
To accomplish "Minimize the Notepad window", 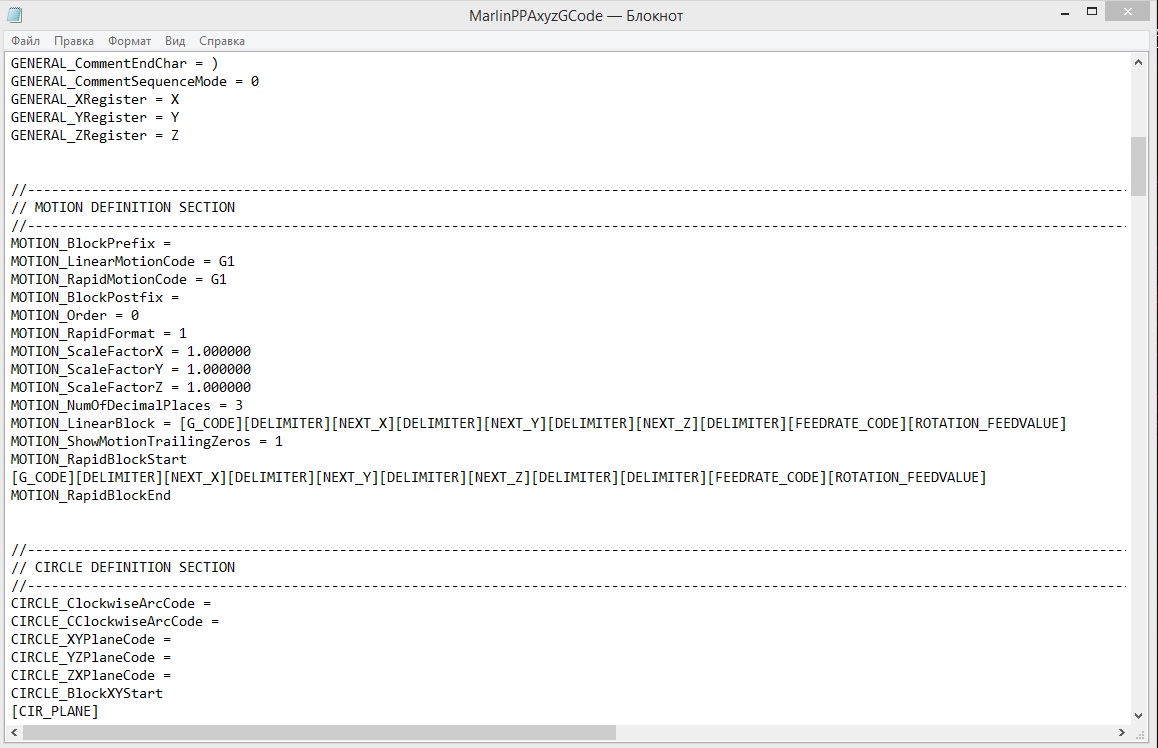I will pos(1065,13).
